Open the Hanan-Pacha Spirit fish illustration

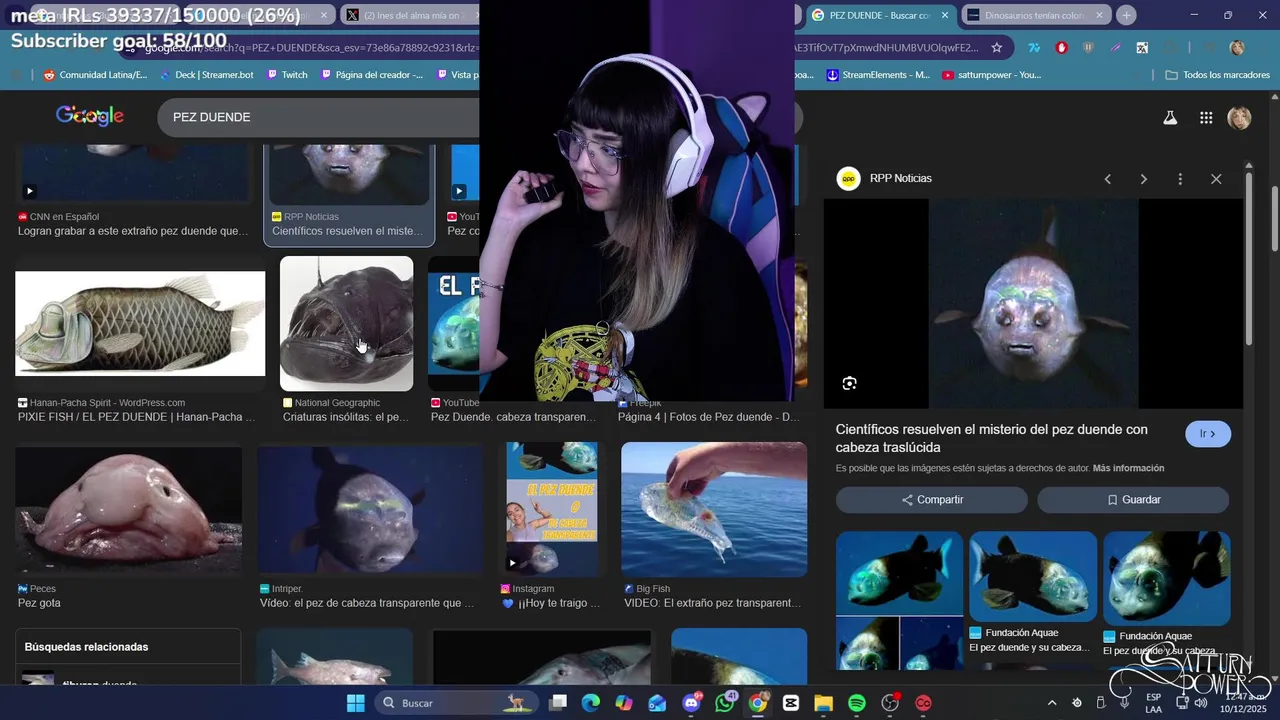click(140, 323)
